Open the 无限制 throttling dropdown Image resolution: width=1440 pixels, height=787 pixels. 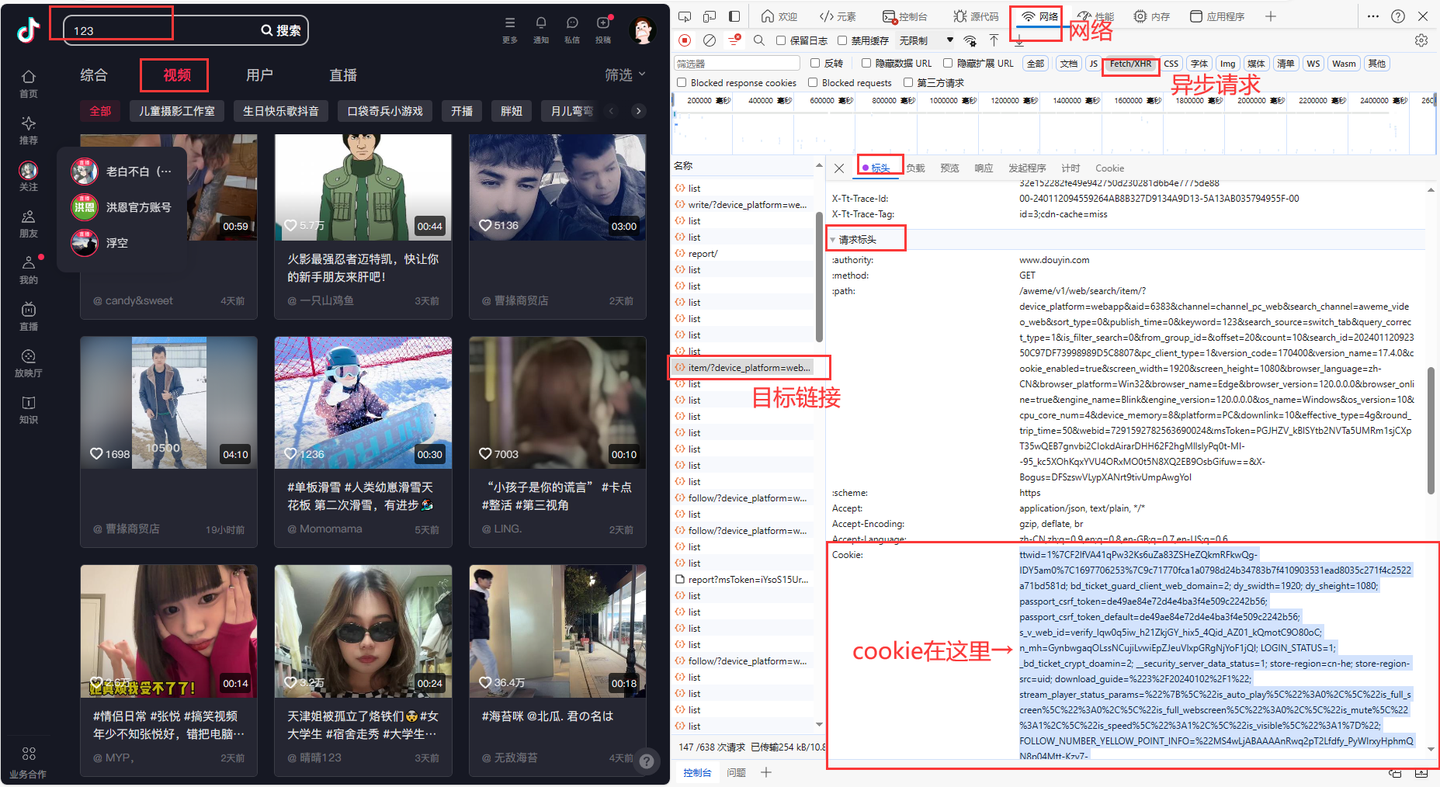click(926, 41)
